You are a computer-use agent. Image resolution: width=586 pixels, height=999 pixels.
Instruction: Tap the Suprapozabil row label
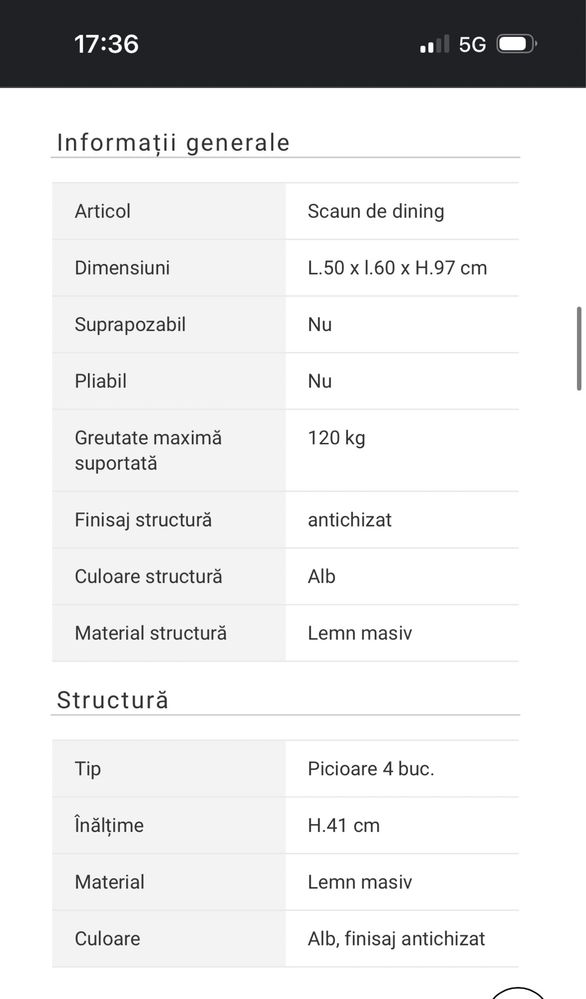coord(130,324)
